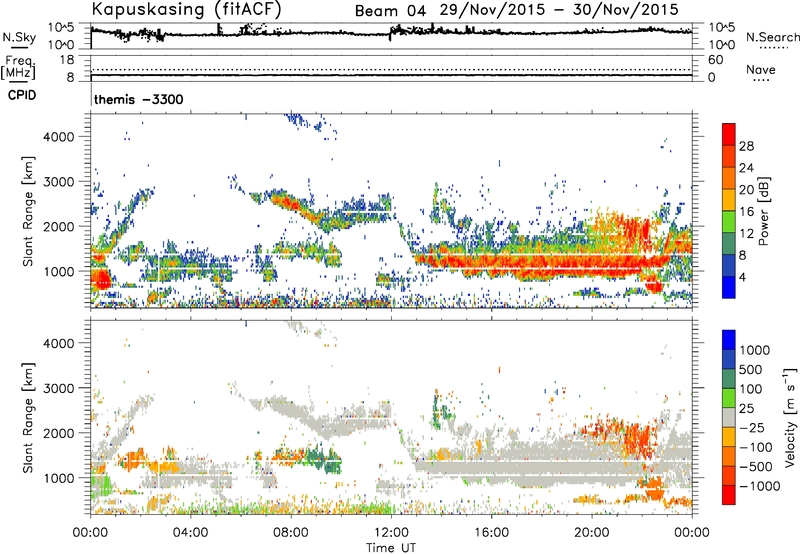Click the '12:00' time axis tick

click(391, 533)
